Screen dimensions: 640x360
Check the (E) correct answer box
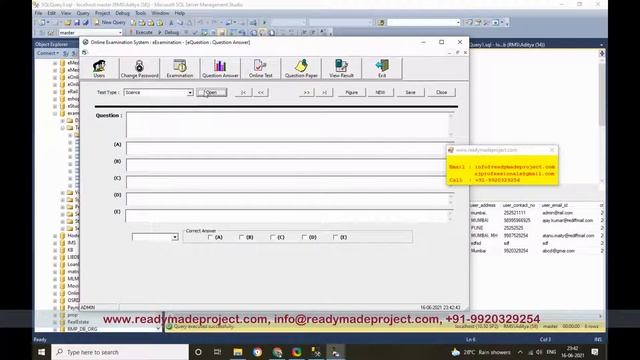(x=335, y=237)
